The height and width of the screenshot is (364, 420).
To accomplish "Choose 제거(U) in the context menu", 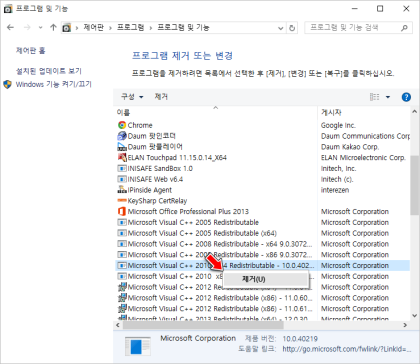I will pos(265,279).
